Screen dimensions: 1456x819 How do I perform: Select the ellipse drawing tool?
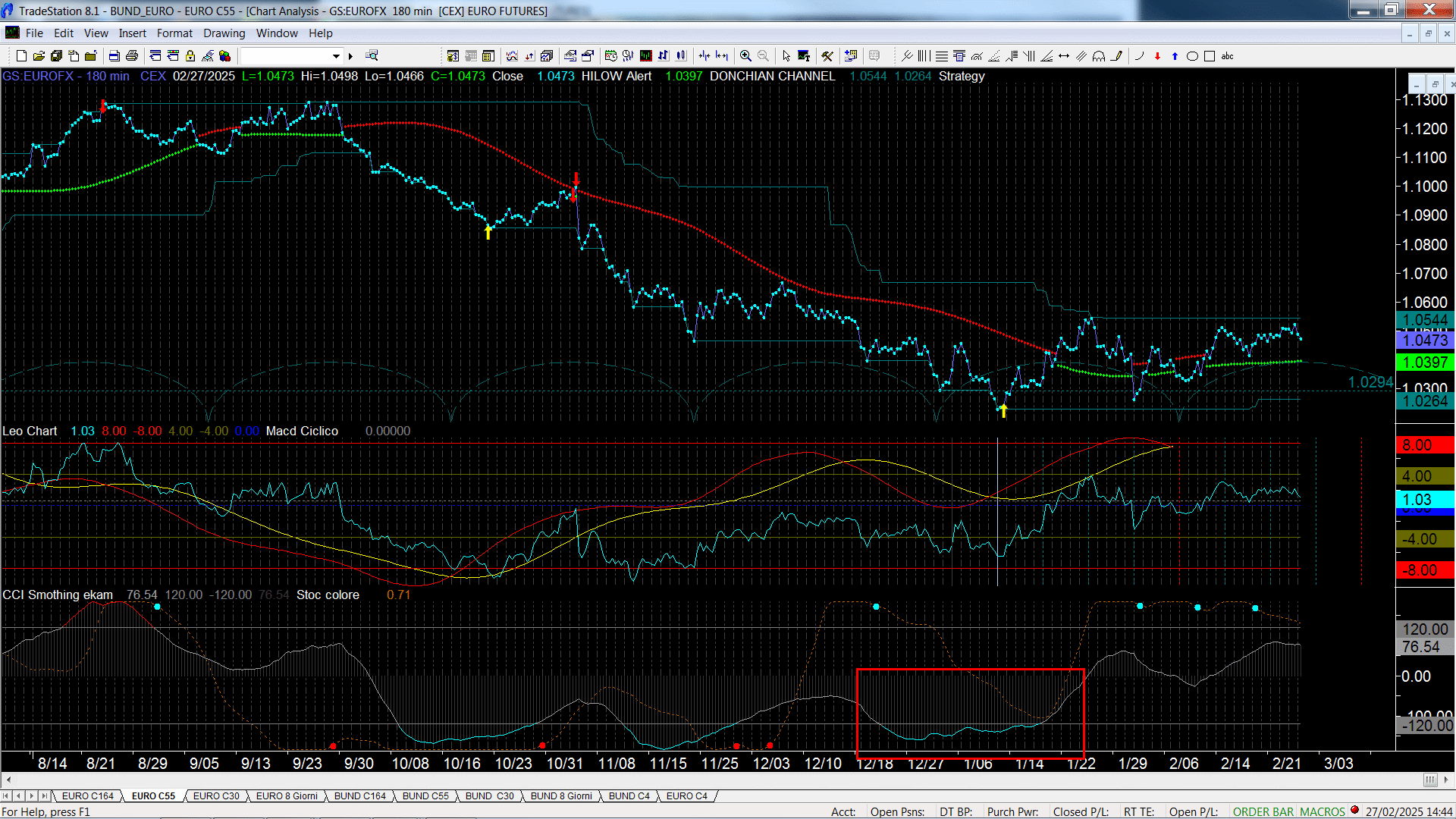coord(1192,55)
